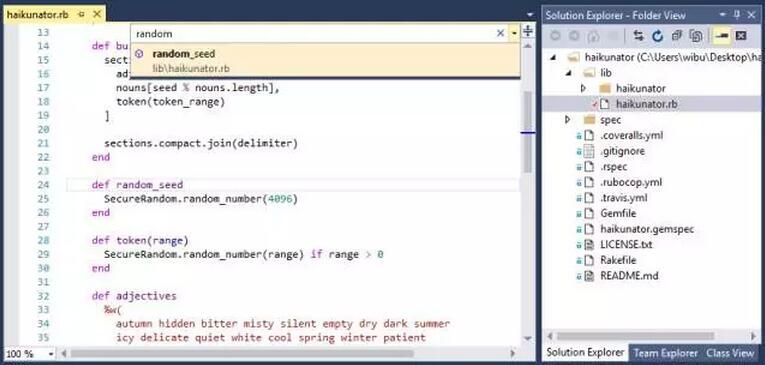The width and height of the screenshot is (765, 365).
Task: Toggle auto-hide pin on Solution Explorer
Action: 737,15
